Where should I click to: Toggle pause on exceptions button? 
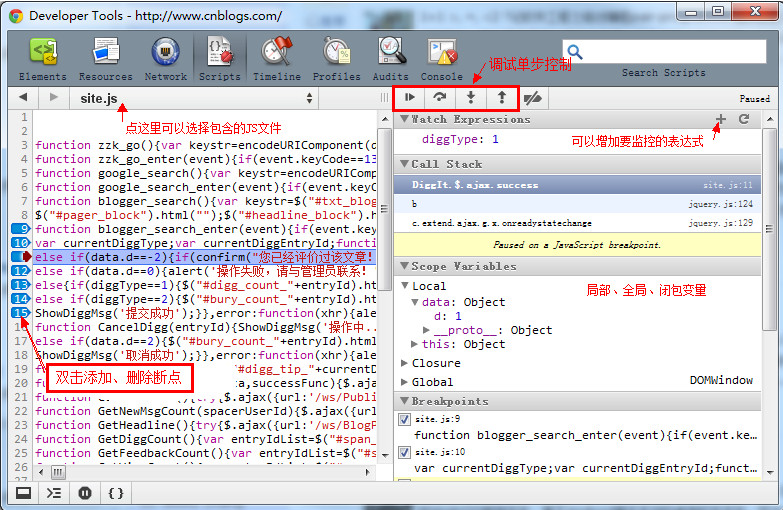(85, 493)
